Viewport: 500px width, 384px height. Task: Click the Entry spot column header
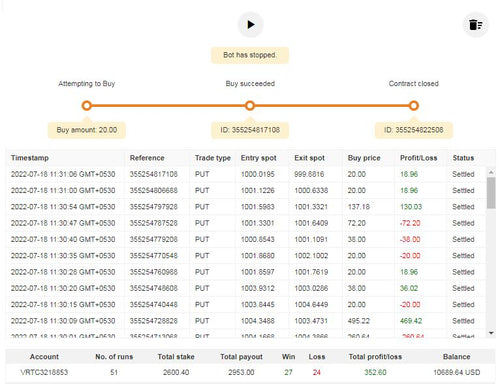pos(259,158)
